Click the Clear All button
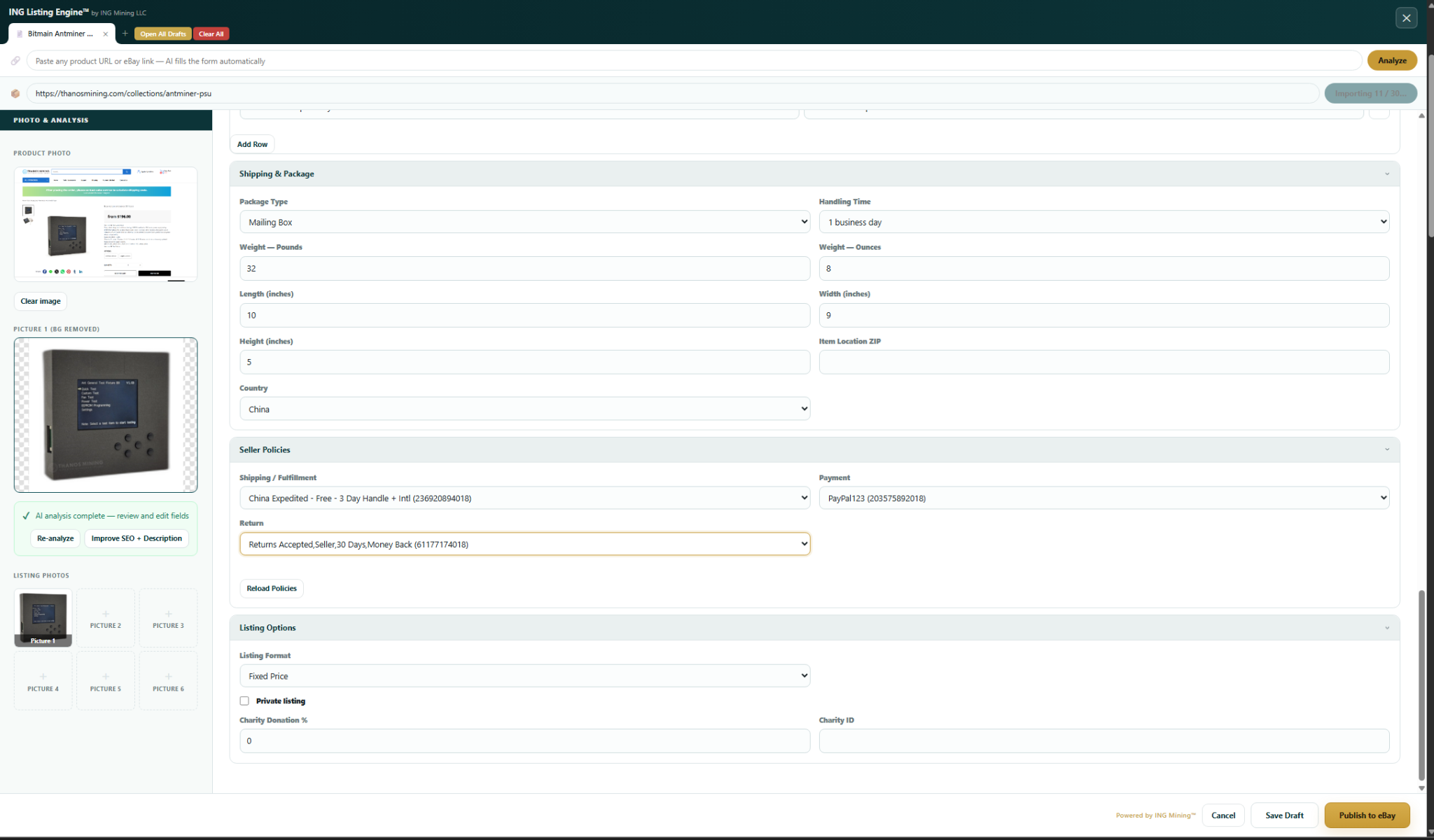Image resolution: width=1434 pixels, height=840 pixels. click(x=211, y=34)
